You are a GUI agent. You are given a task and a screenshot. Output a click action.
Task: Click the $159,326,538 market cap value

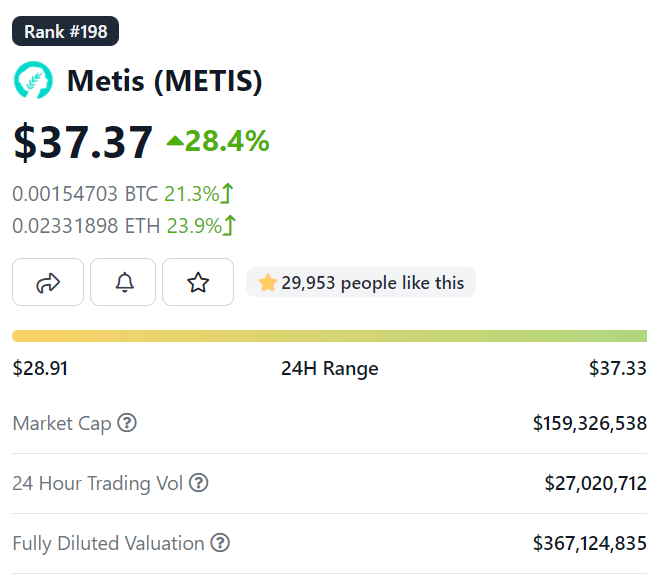590,423
